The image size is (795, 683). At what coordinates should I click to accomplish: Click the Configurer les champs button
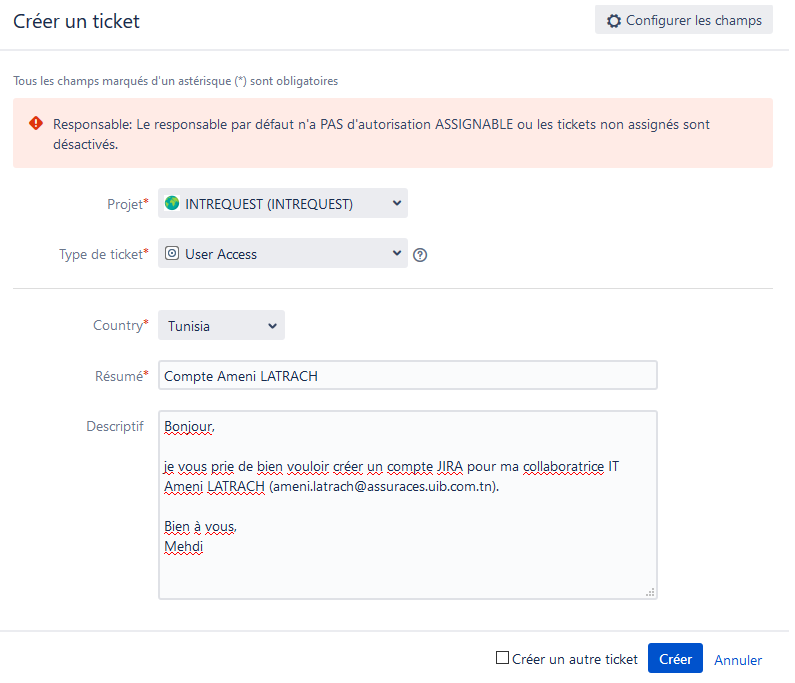683,20
